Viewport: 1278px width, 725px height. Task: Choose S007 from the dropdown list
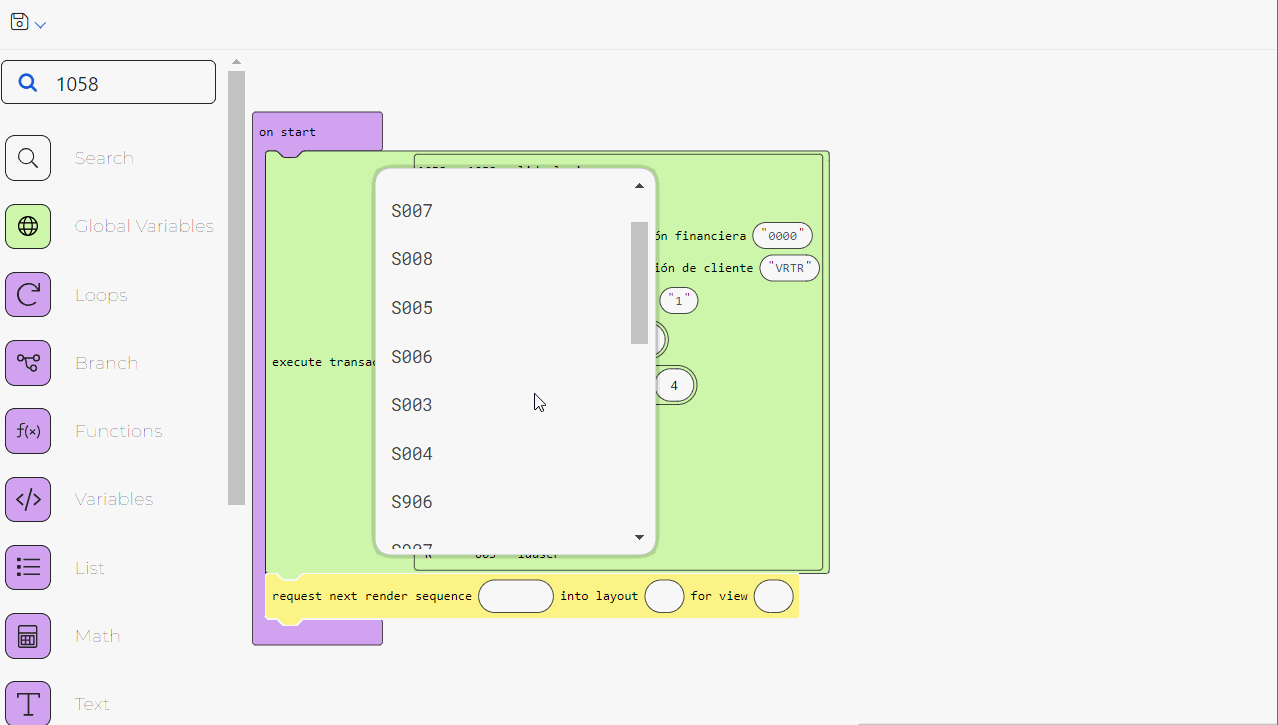(x=412, y=211)
